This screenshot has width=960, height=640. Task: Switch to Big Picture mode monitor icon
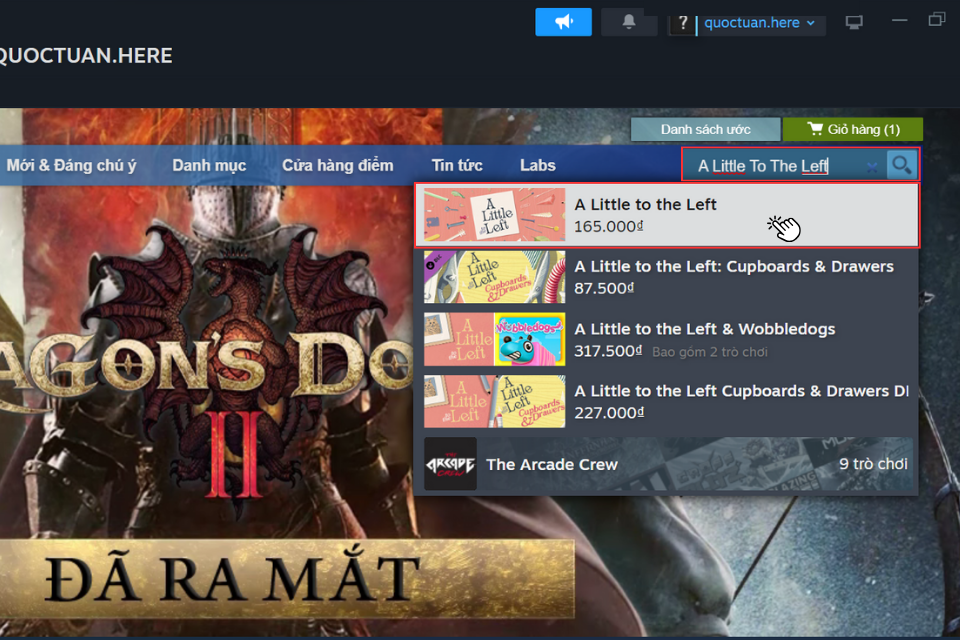coord(854,23)
